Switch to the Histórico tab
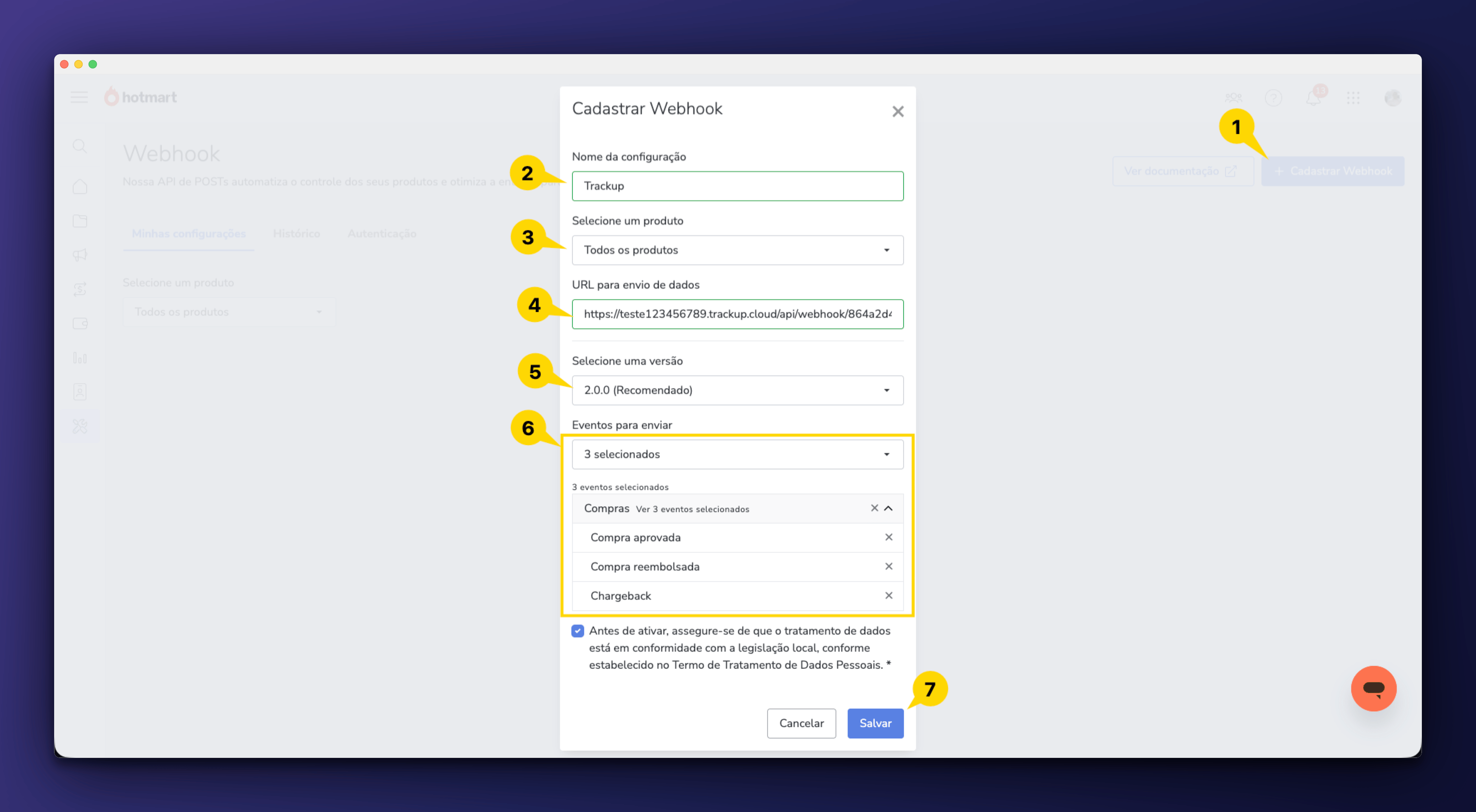The height and width of the screenshot is (812, 1476). (296, 234)
